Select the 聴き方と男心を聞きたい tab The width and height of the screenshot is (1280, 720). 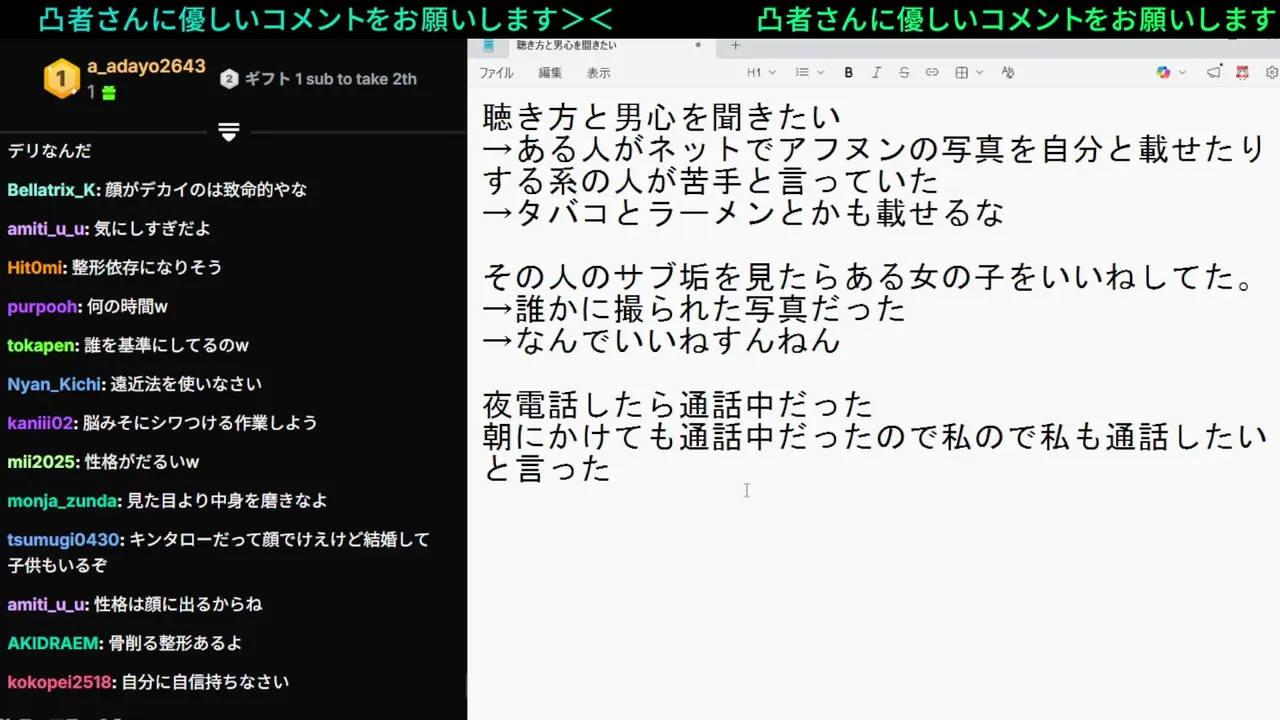click(566, 45)
